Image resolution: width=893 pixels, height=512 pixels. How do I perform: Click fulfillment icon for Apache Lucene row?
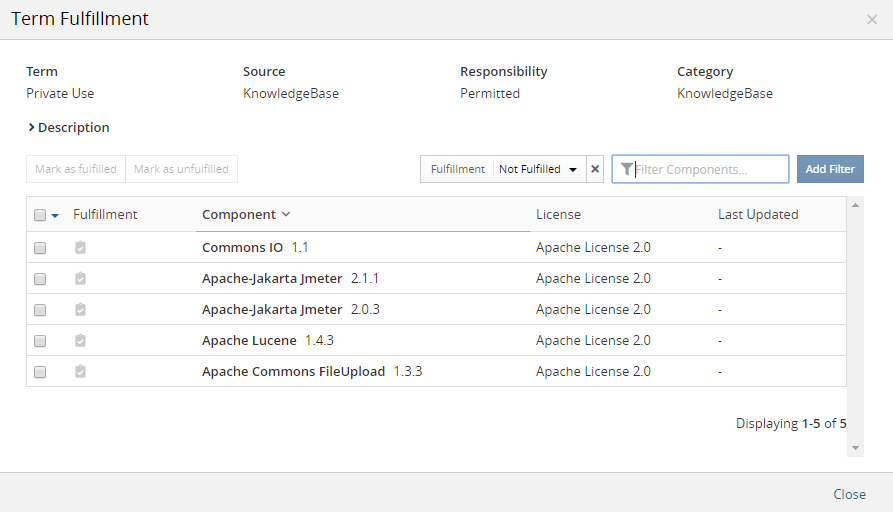[x=80, y=341]
